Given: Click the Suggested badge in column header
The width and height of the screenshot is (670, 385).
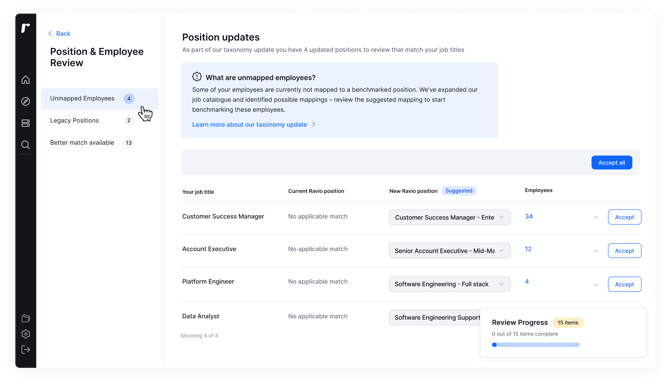Looking at the screenshot, I should (459, 191).
